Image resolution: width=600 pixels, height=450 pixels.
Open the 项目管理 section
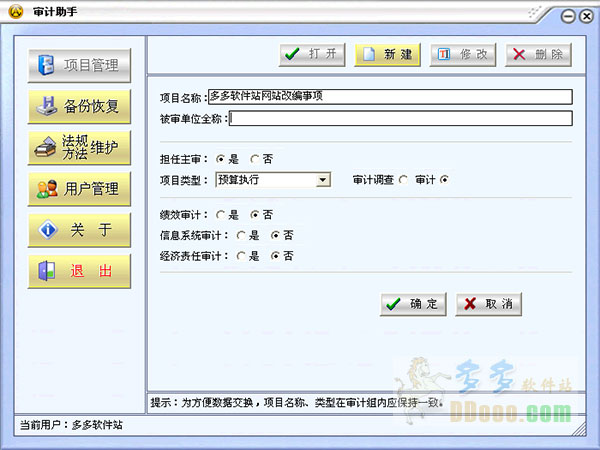pos(79,65)
